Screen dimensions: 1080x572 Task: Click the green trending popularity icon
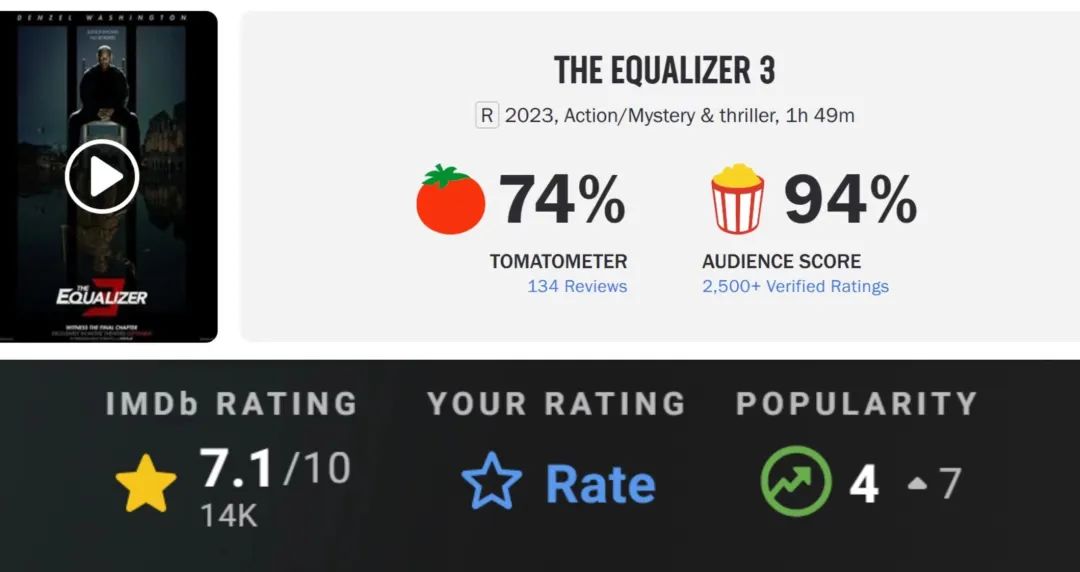(795, 481)
